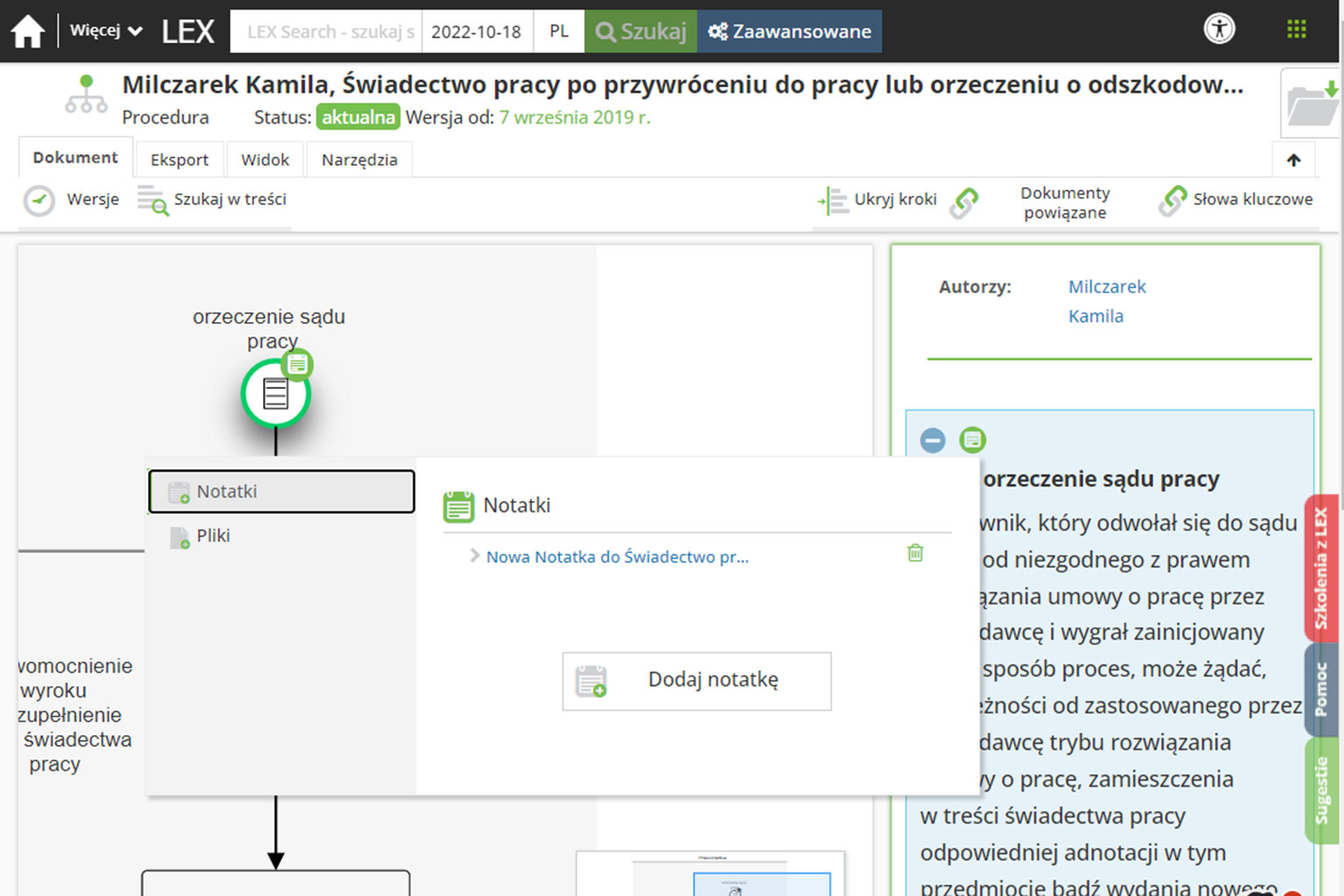The height and width of the screenshot is (896, 1344).
Task: Open the apps grid icon
Action: 1297,30
